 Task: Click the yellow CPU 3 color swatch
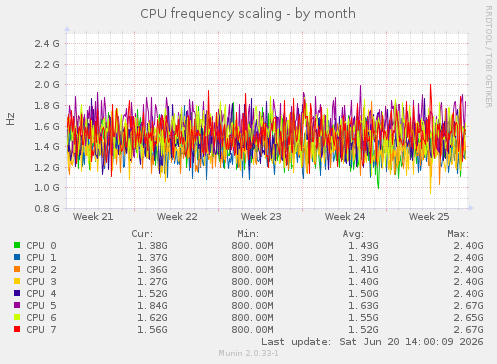[x=17, y=281]
